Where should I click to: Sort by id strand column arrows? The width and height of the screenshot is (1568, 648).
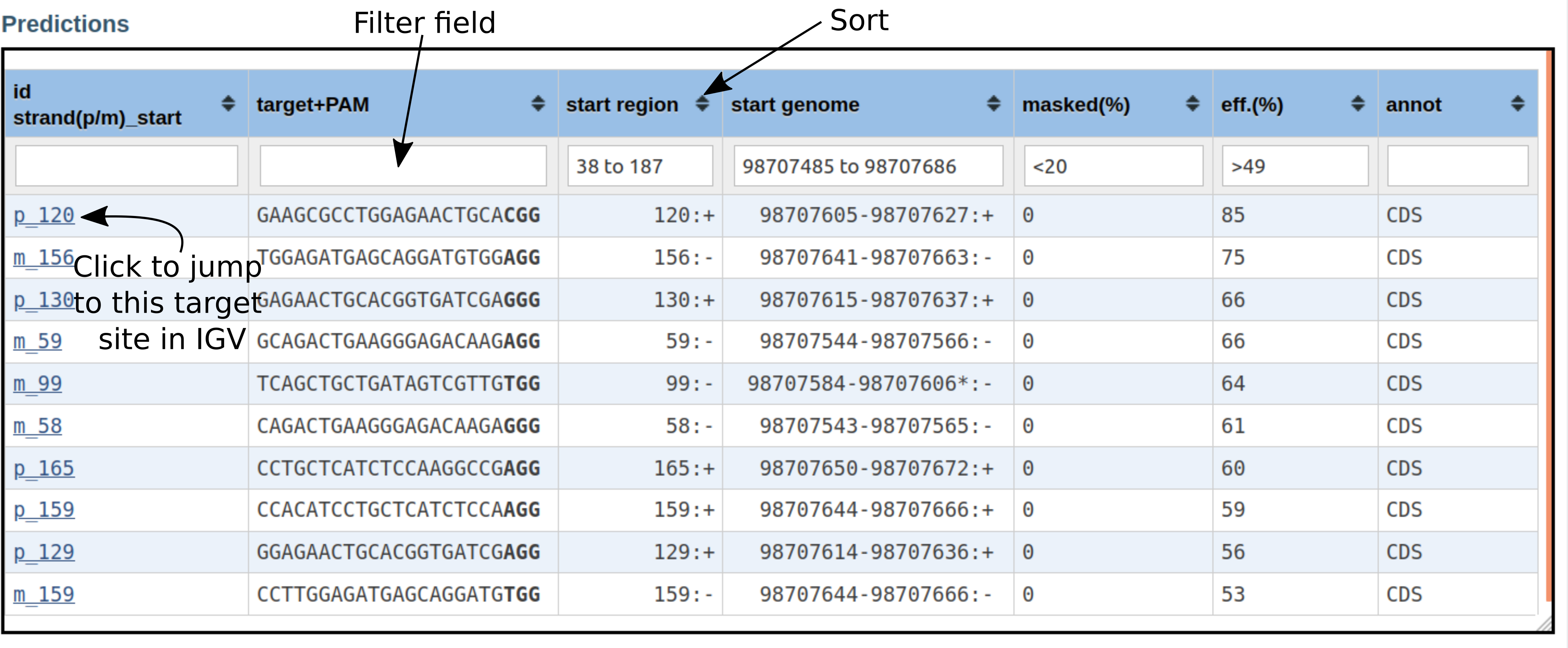pos(228,103)
